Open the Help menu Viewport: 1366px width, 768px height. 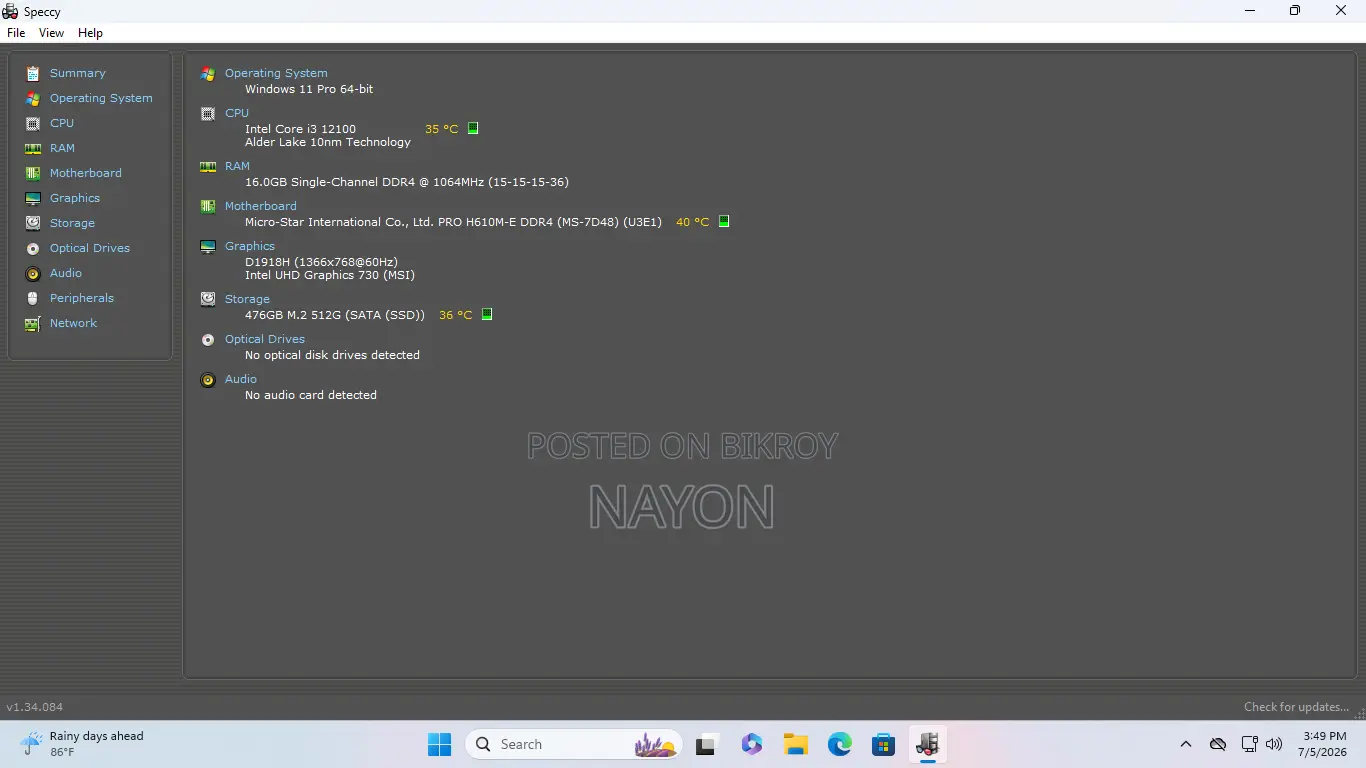tap(90, 33)
